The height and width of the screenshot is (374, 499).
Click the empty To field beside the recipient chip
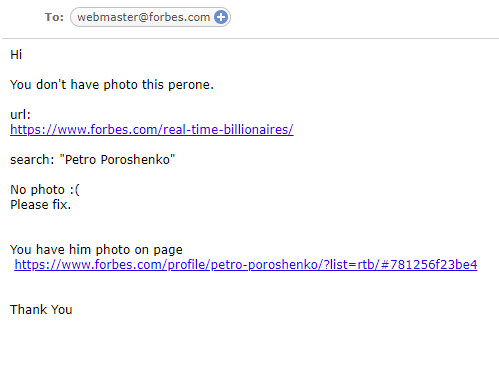(x=363, y=17)
